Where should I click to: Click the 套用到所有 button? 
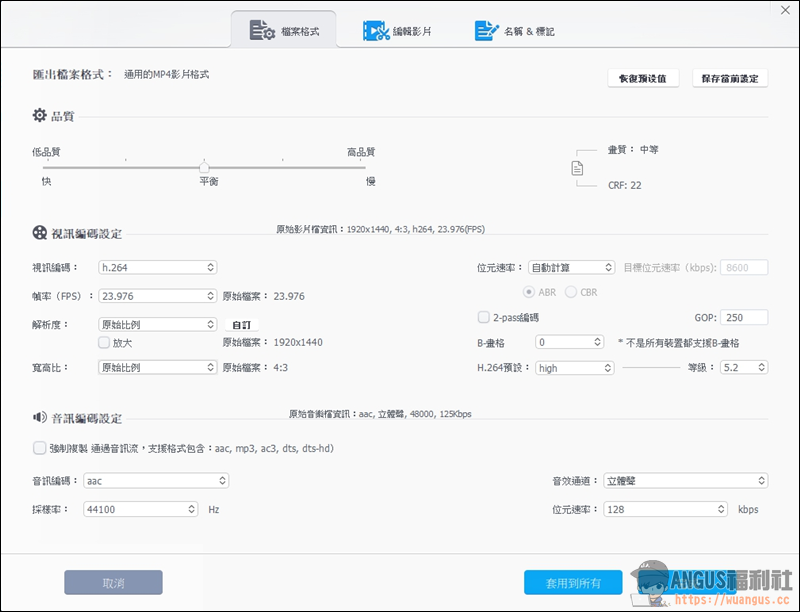[573, 582]
